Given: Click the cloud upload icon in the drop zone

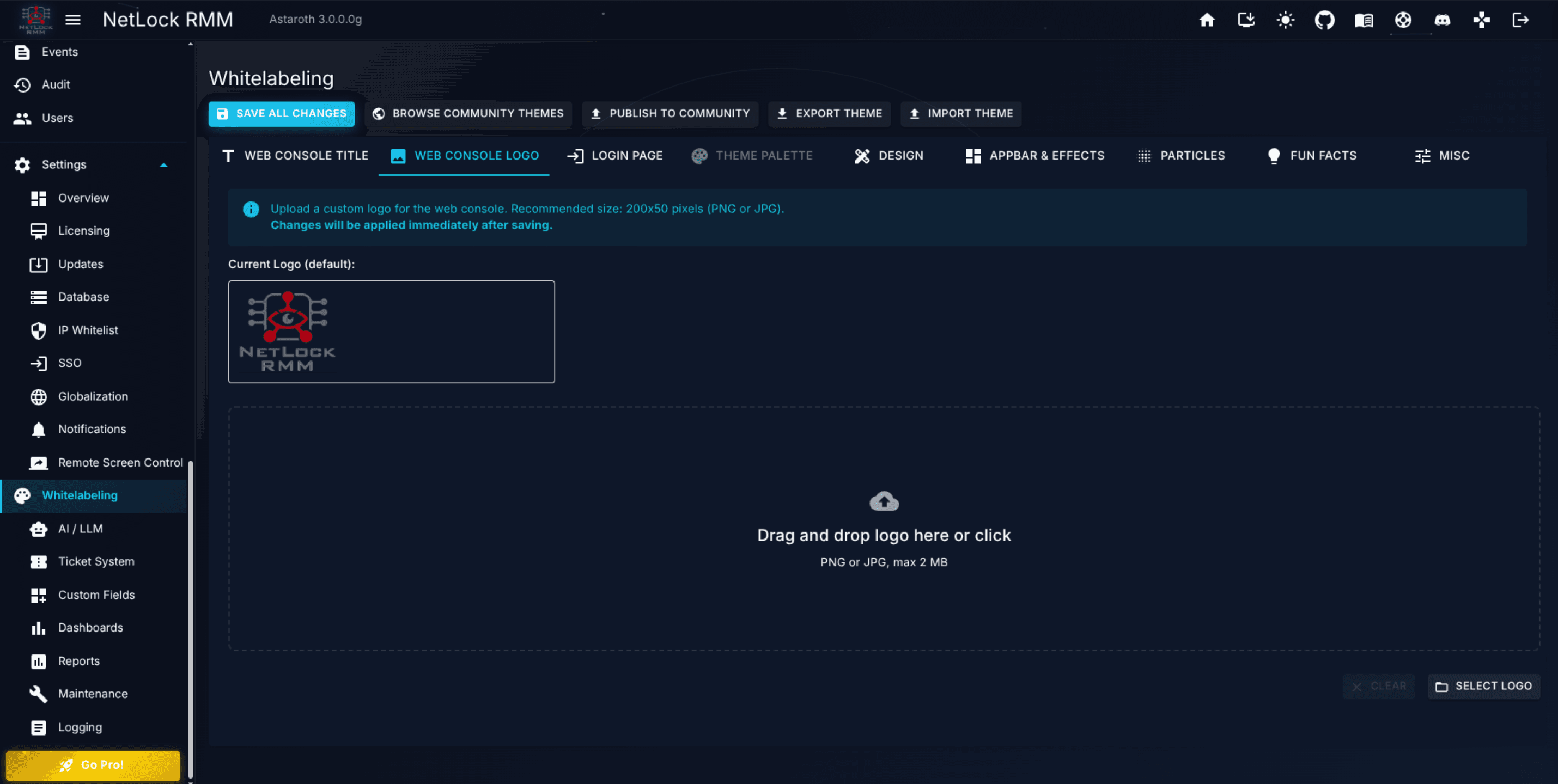Looking at the screenshot, I should [884, 501].
